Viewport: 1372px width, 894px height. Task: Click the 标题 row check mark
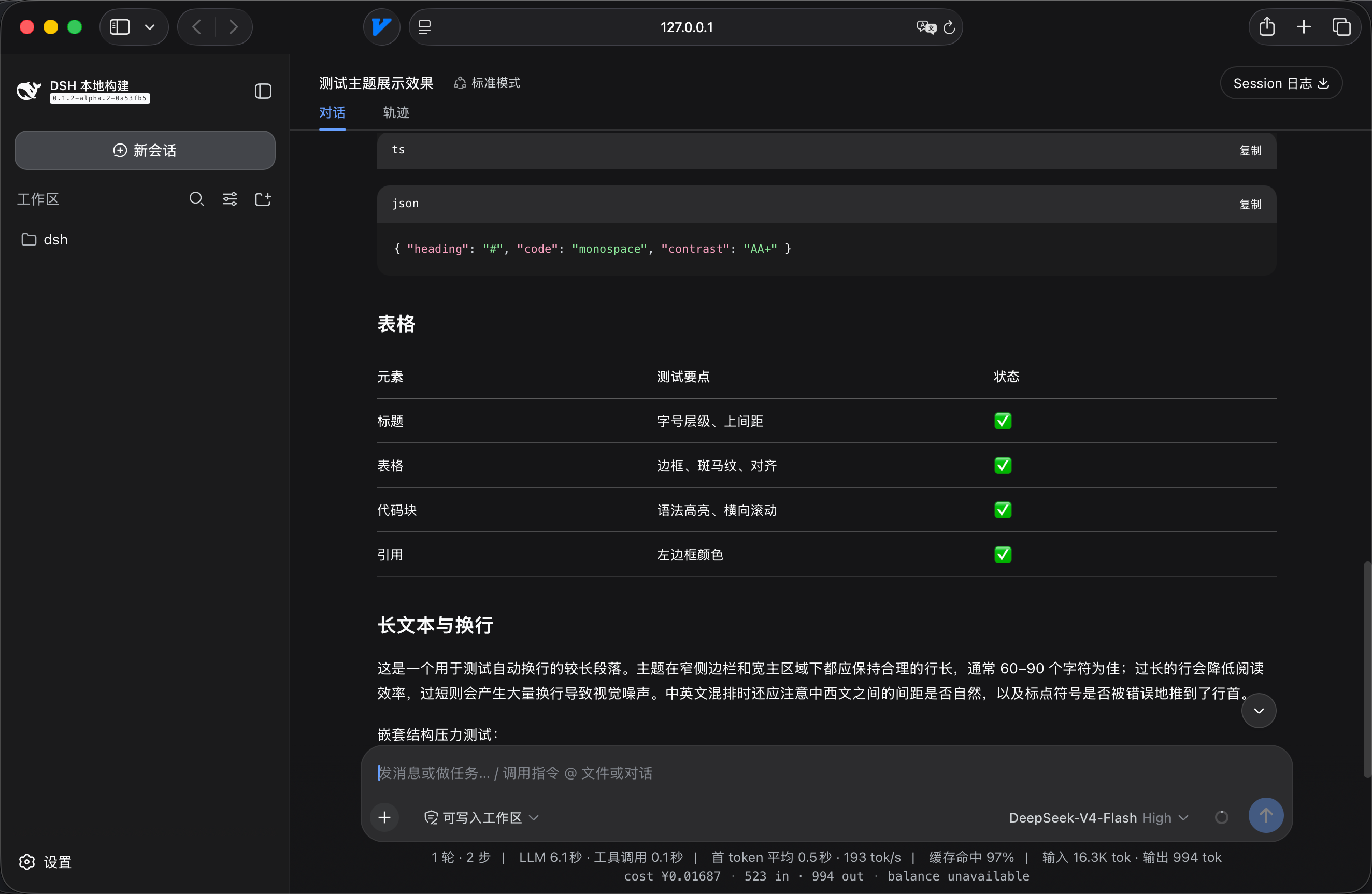point(1003,421)
